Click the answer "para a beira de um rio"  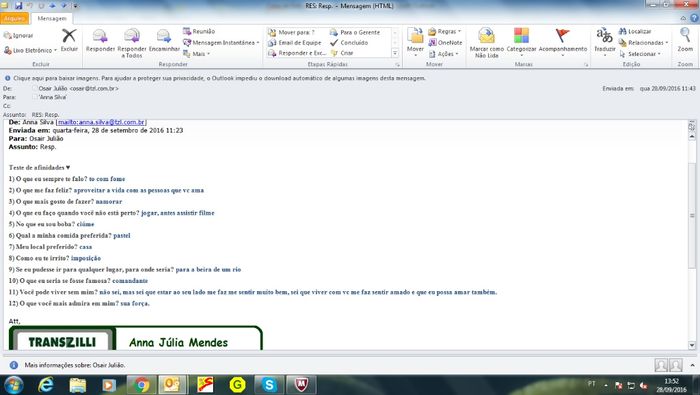(208, 269)
